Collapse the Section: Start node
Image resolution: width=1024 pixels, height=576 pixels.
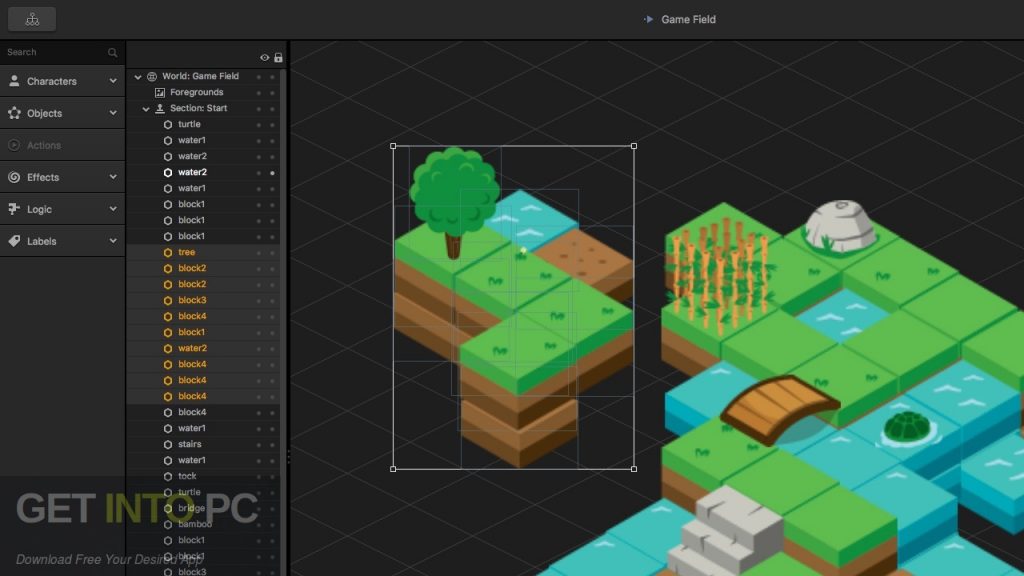[146, 108]
